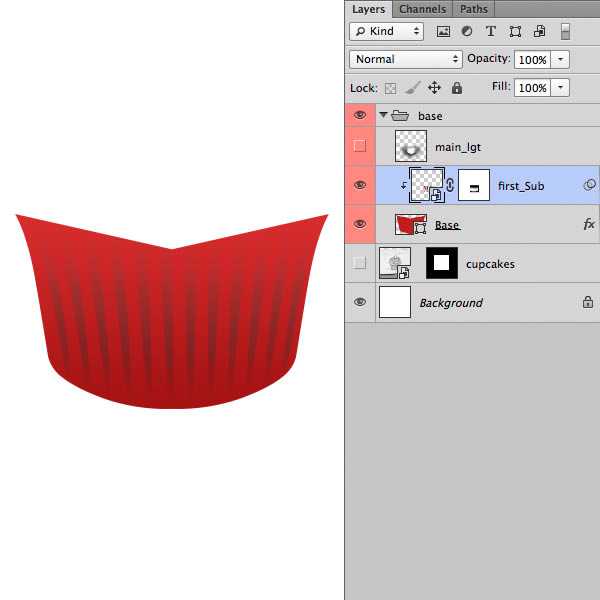The width and height of the screenshot is (600, 600).
Task: Filter layers by shape layer icon
Action: [x=515, y=32]
